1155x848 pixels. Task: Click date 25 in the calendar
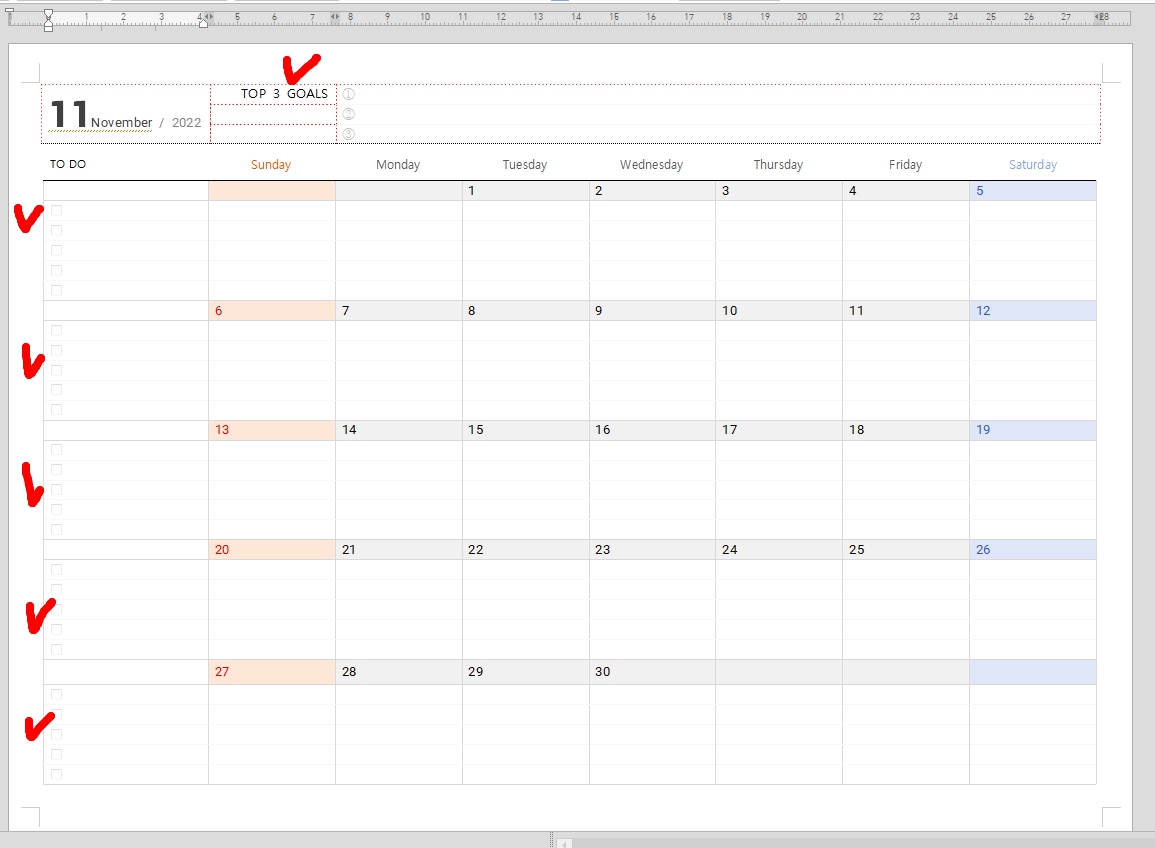point(857,550)
